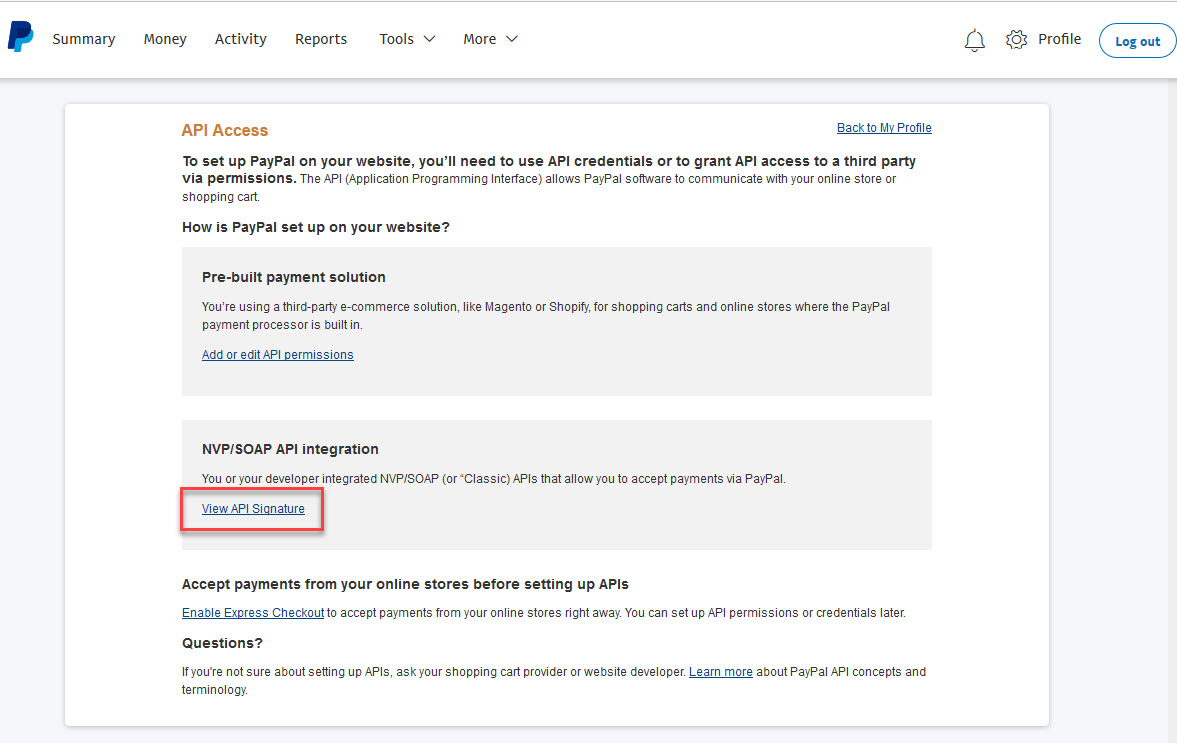Select 'NVP/SOAP API integration' heading text
1177x743 pixels.
[290, 449]
